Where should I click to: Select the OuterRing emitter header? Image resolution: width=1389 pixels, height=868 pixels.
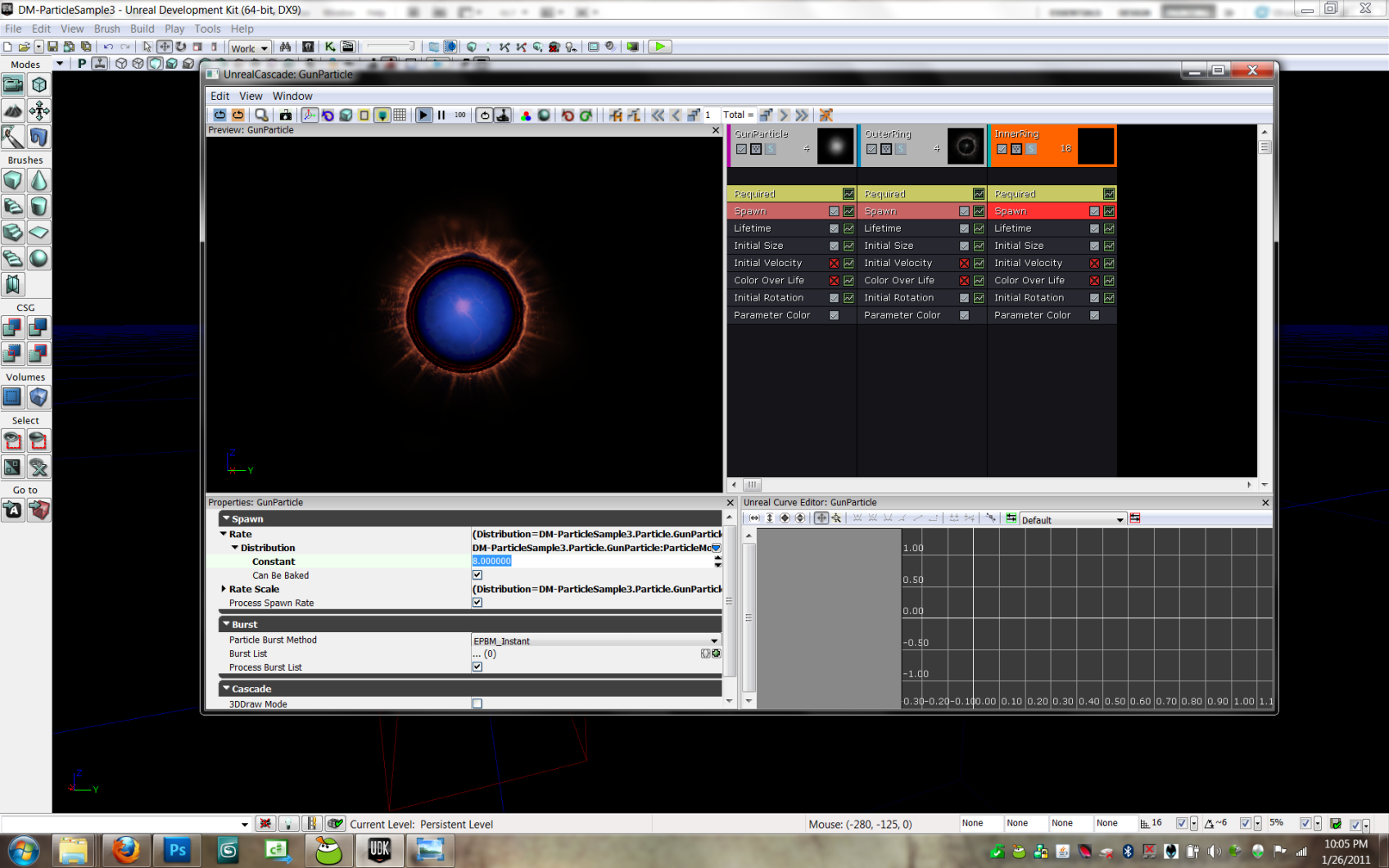tap(922, 146)
